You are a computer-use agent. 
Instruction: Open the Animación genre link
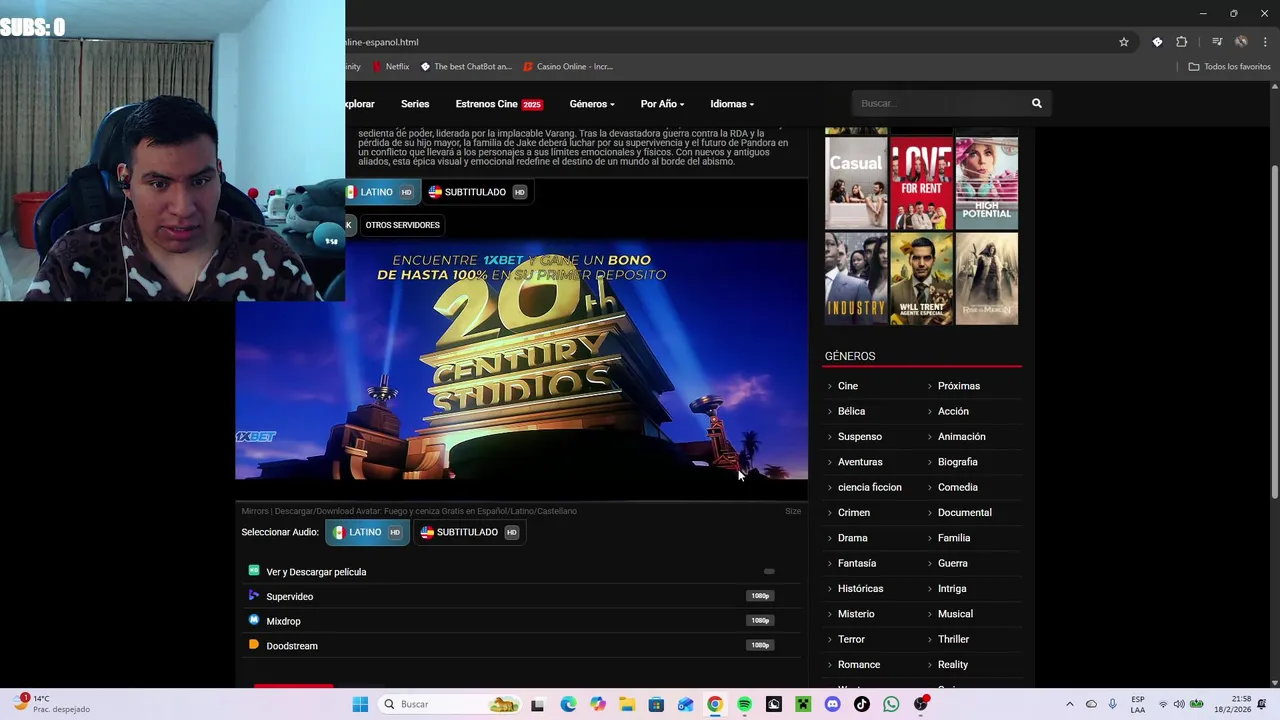(961, 436)
